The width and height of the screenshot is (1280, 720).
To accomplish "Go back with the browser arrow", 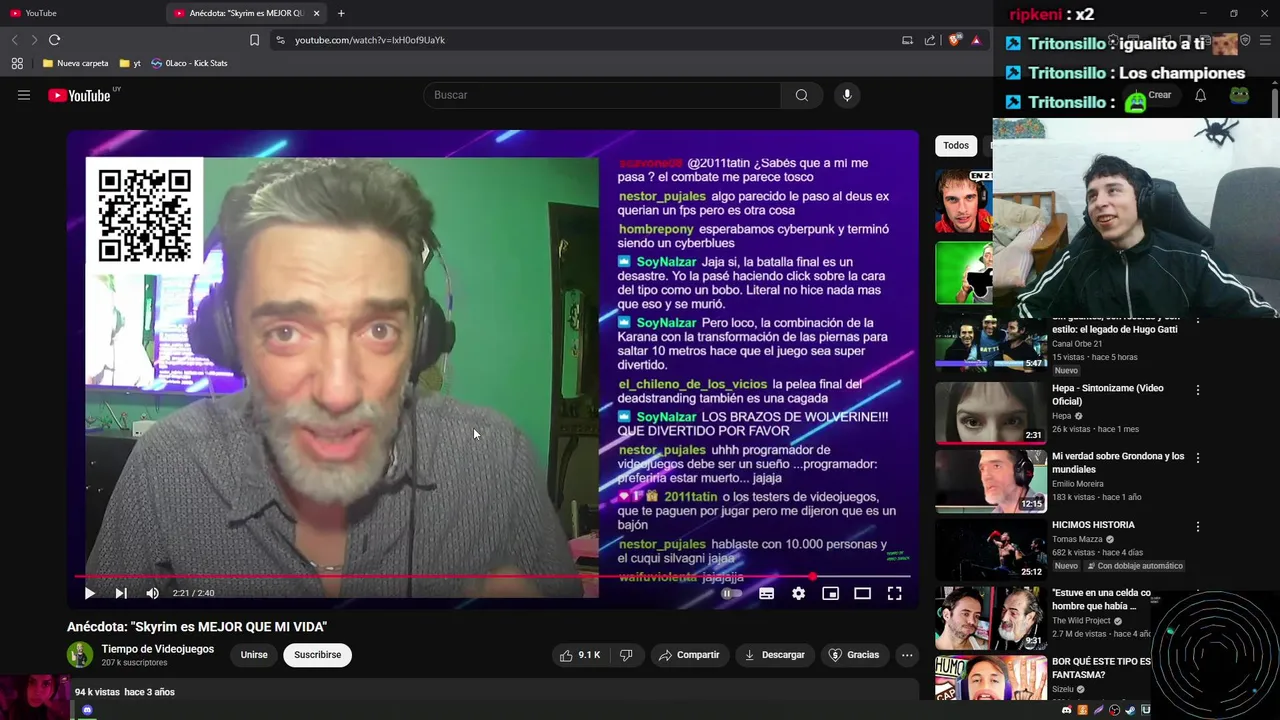I will 14,40.
